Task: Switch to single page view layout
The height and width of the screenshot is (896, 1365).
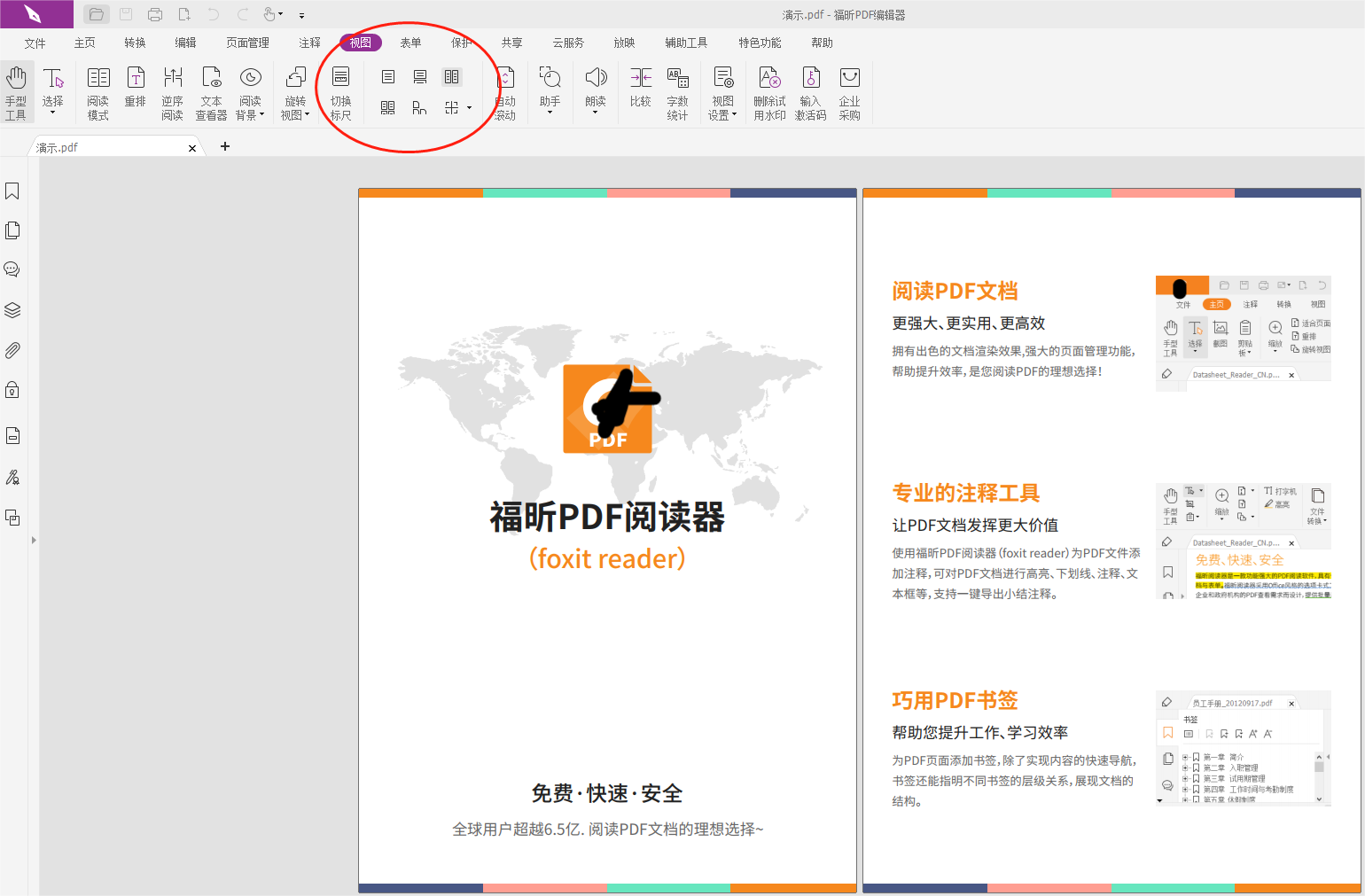Action: (387, 76)
